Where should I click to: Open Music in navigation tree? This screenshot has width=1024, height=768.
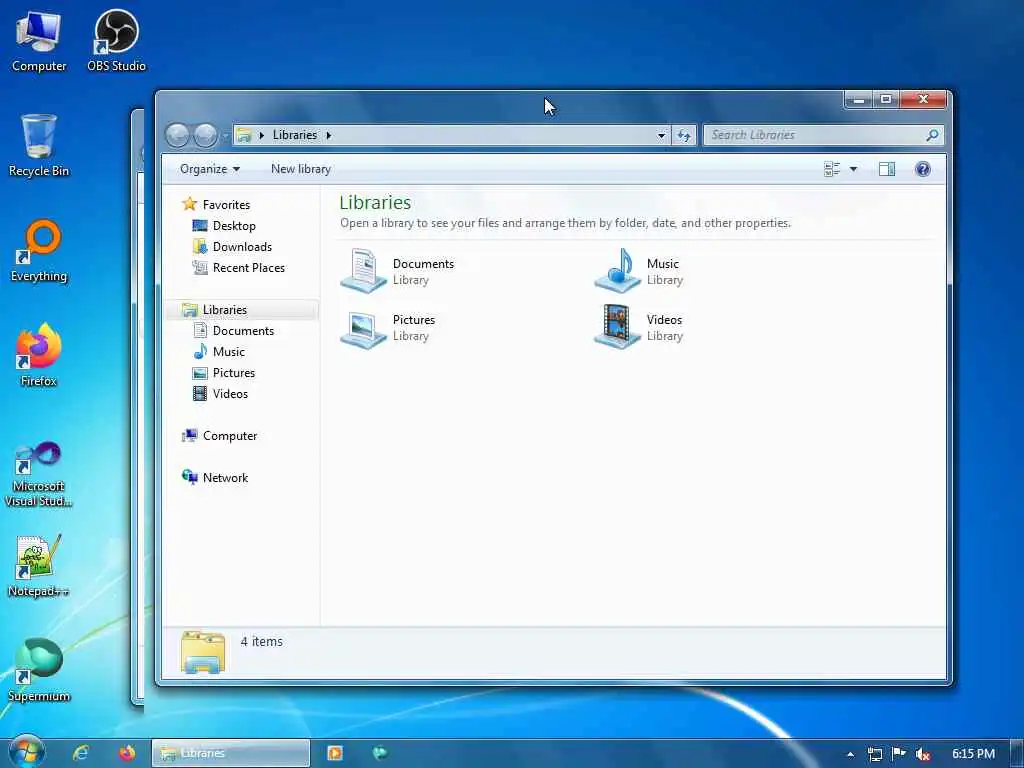pos(229,351)
